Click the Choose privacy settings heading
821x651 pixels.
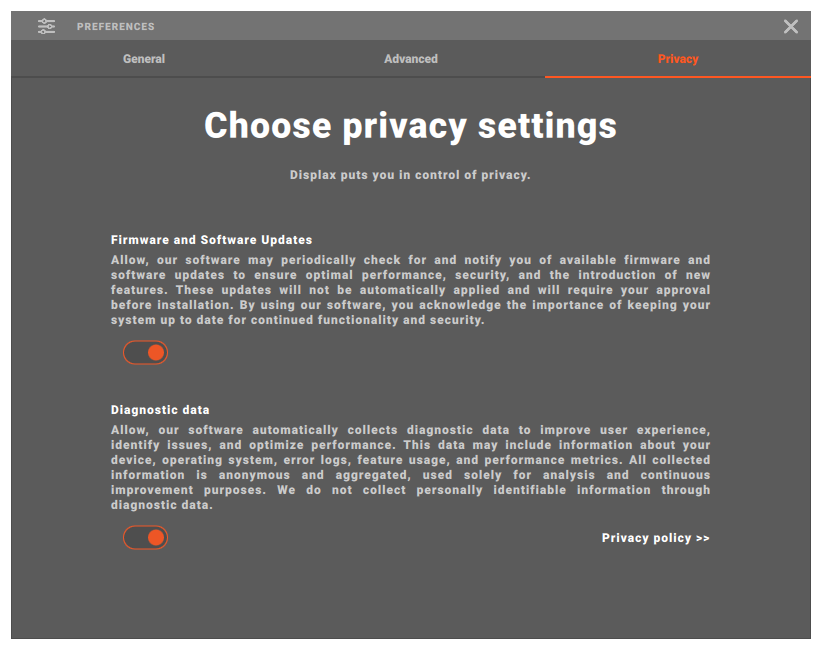410,126
